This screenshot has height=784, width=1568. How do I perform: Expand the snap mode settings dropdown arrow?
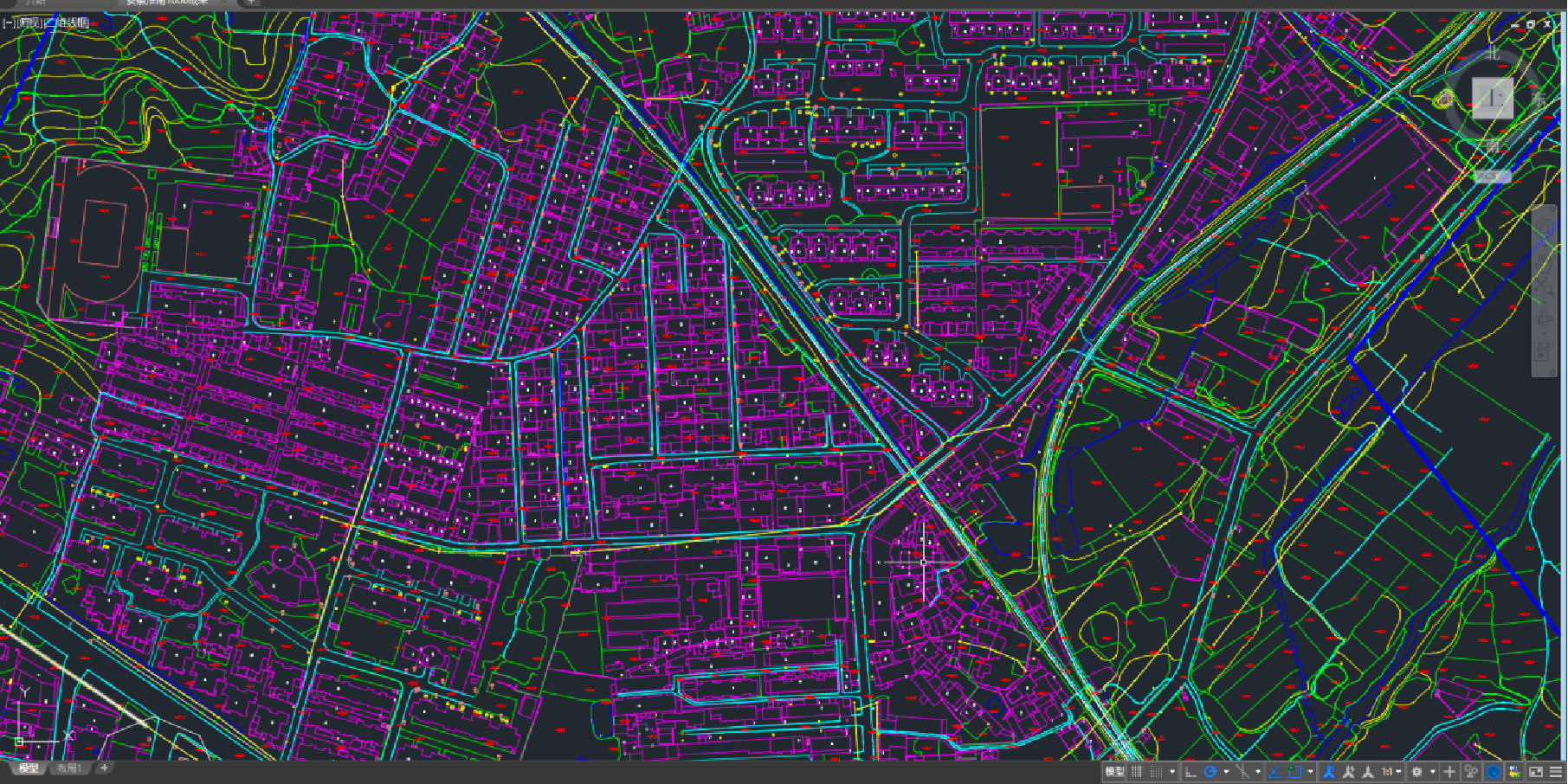point(1172,771)
